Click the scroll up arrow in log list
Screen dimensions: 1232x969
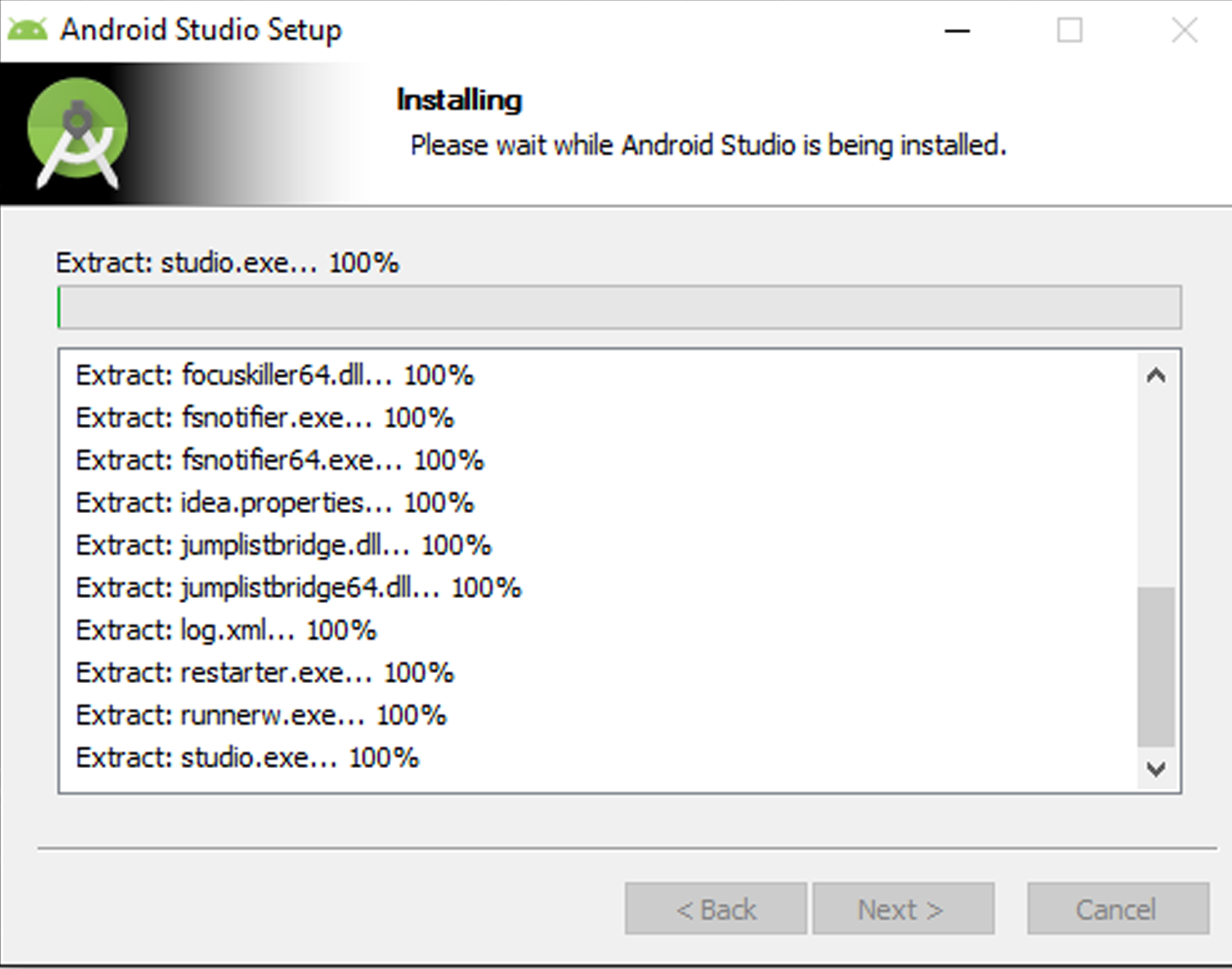[x=1156, y=375]
